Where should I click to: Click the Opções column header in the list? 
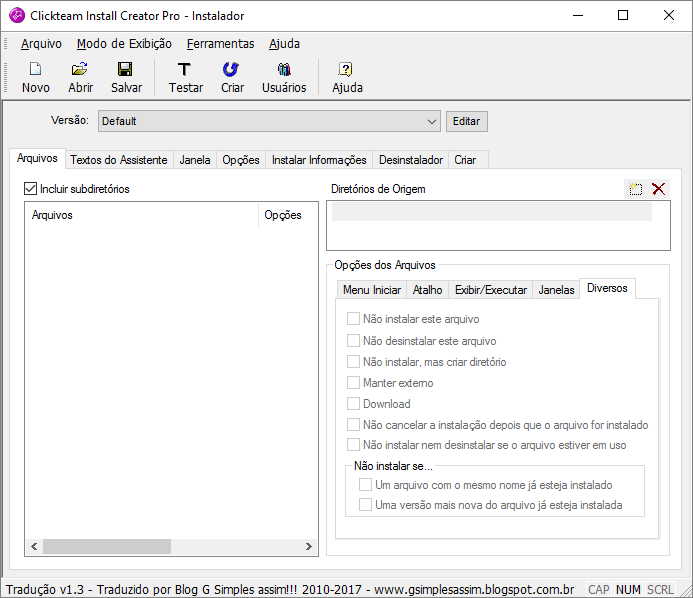(288, 215)
